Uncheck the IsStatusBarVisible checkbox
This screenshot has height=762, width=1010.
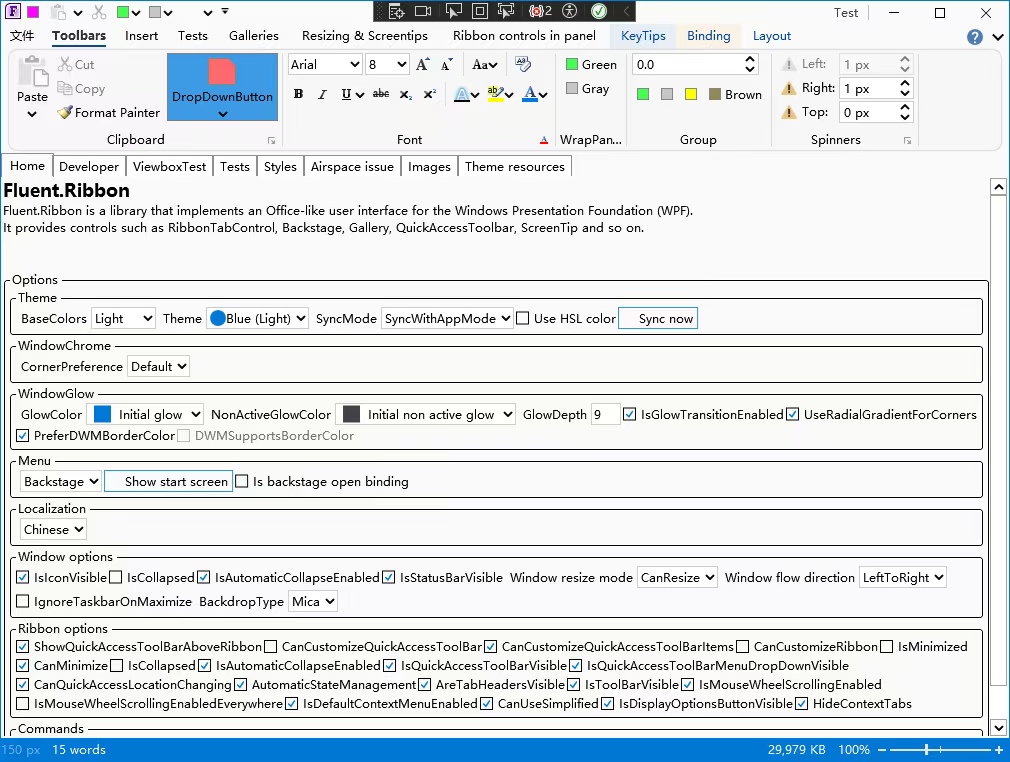tap(389, 577)
